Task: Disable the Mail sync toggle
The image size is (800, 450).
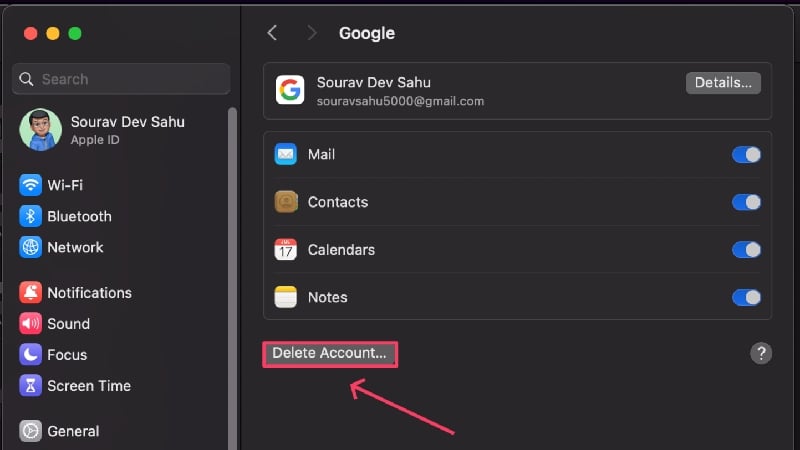Action: (746, 155)
